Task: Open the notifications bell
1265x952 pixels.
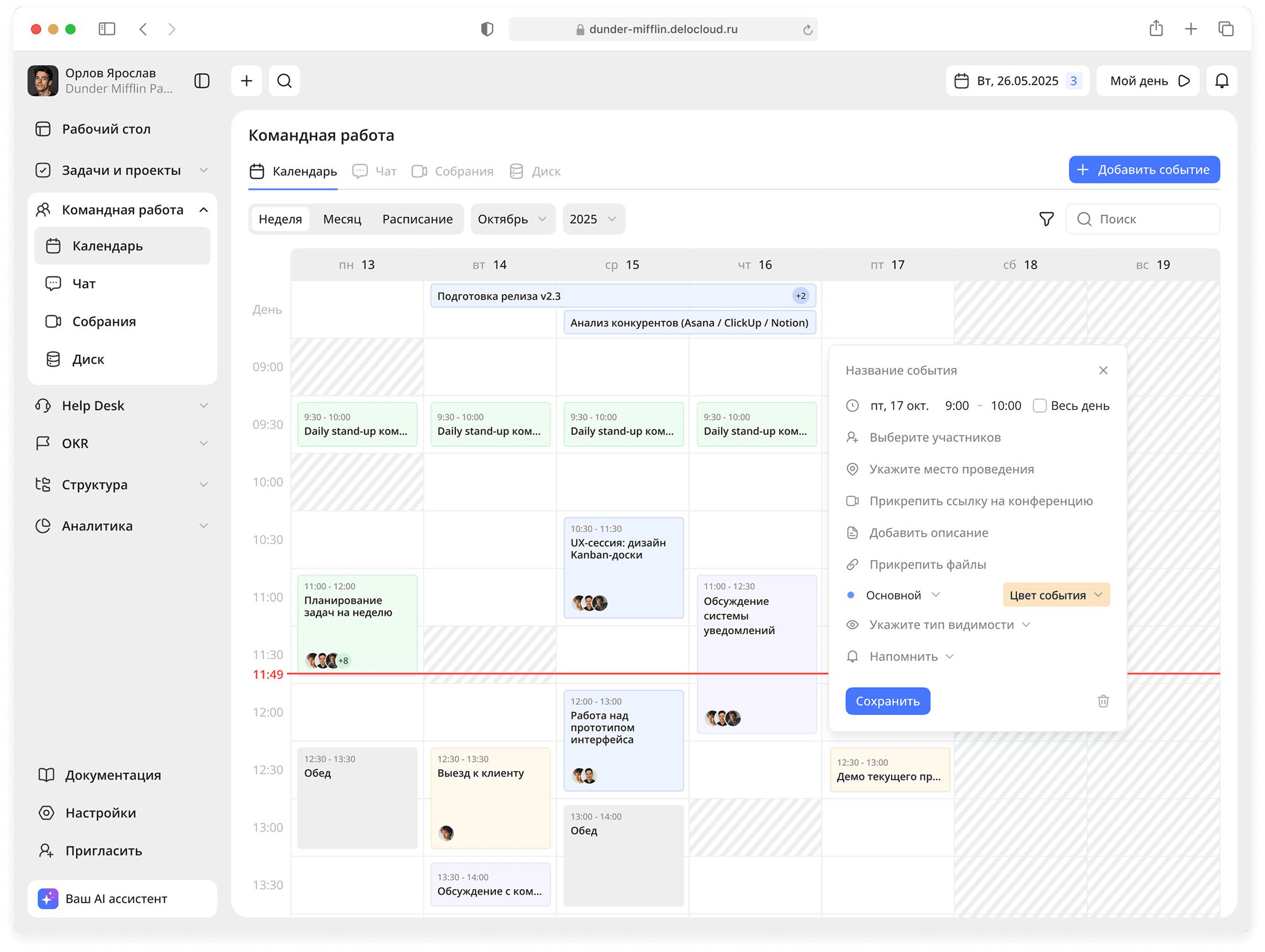Action: coord(1222,80)
